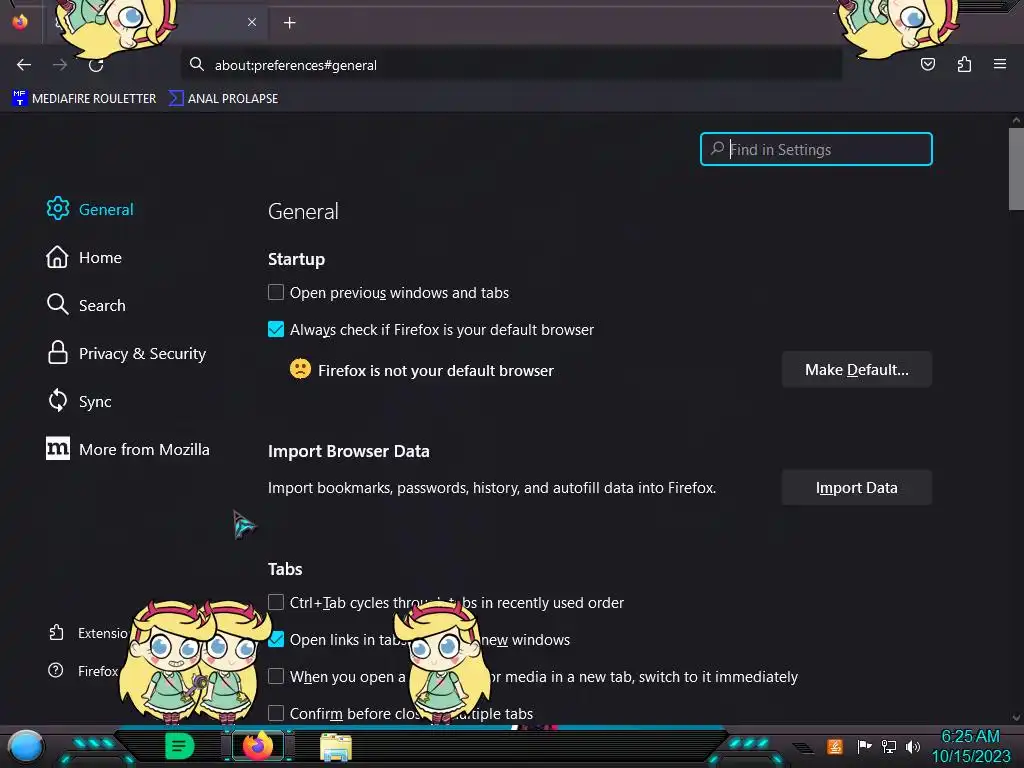1024x768 pixels.
Task: Close the current browser tab
Action: [x=252, y=22]
